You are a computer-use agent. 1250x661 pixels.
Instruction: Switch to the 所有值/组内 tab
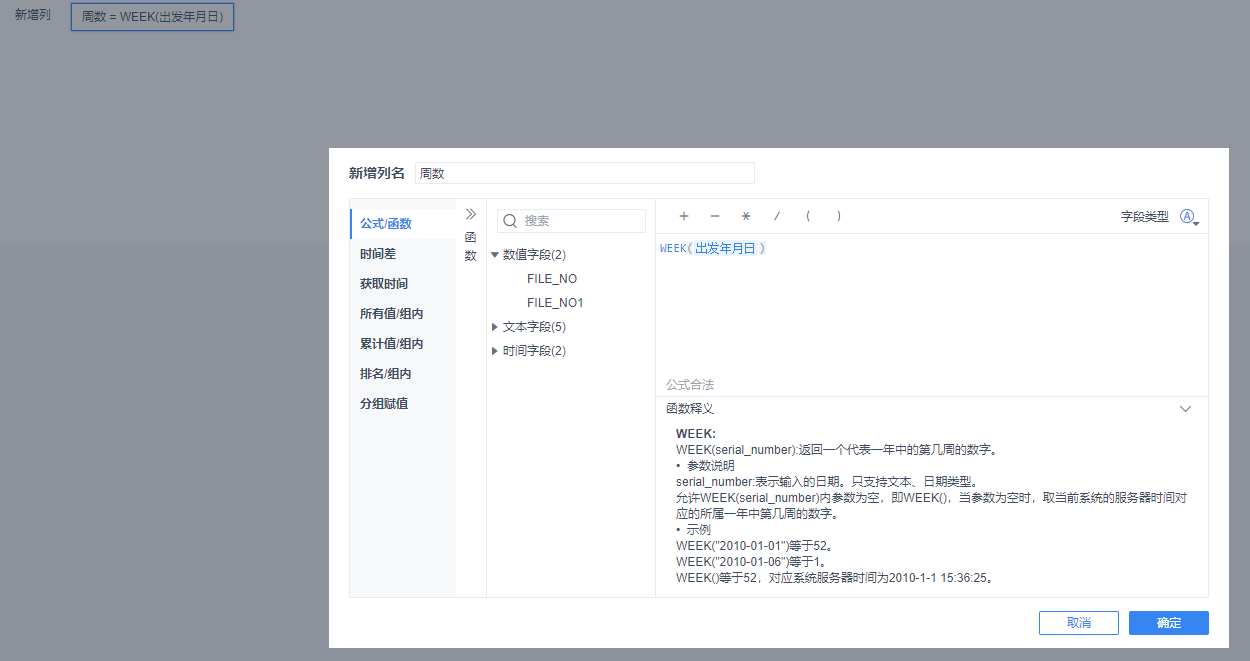pos(403,314)
